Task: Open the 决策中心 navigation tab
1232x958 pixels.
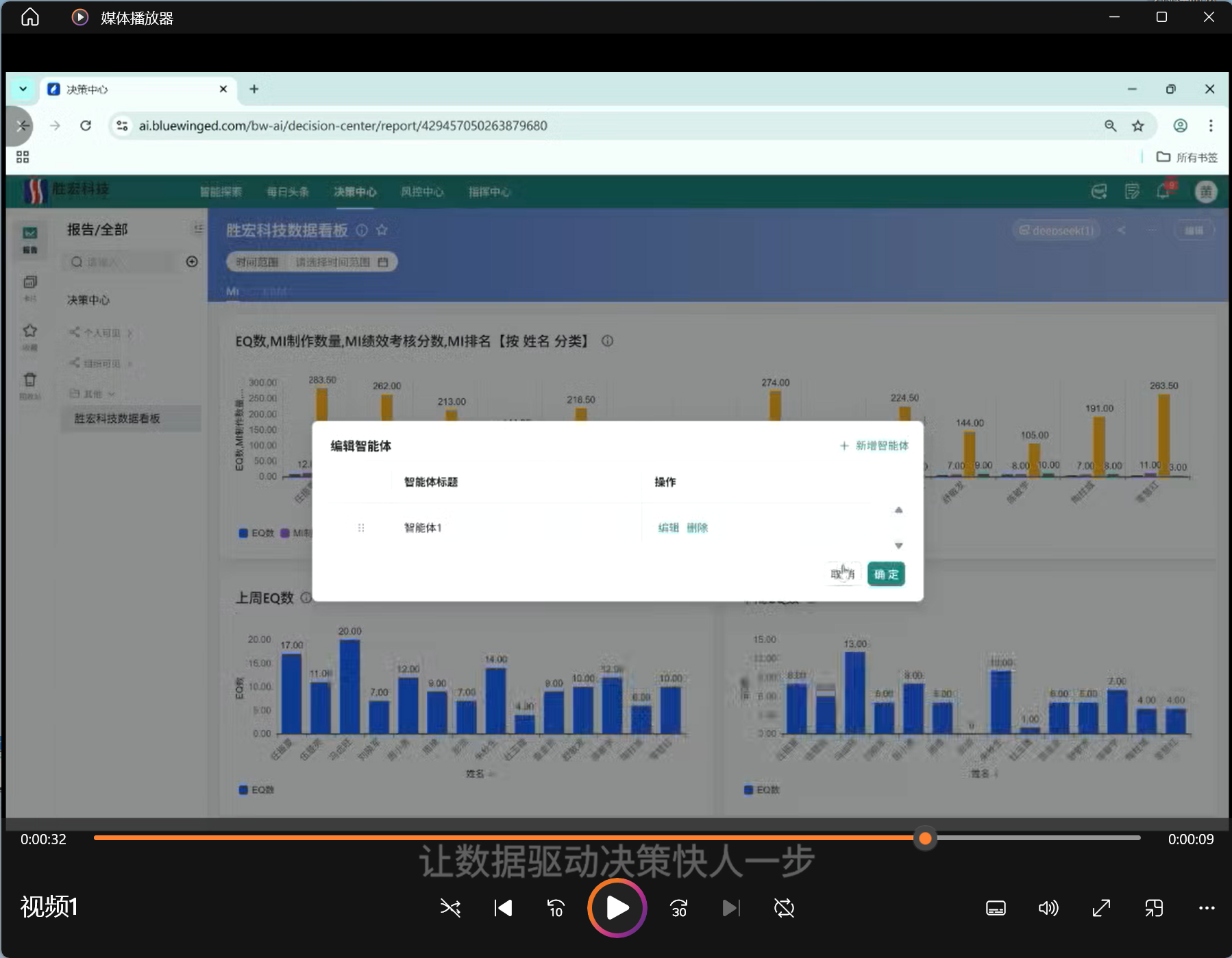Action: pyautogui.click(x=355, y=192)
